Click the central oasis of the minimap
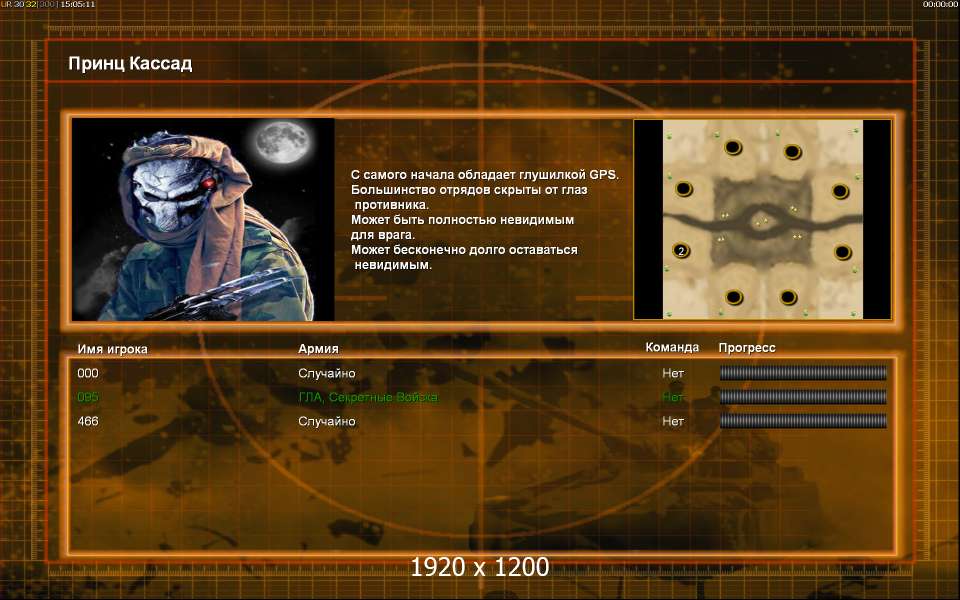Viewport: 960px width, 600px height. pyautogui.click(x=762, y=220)
